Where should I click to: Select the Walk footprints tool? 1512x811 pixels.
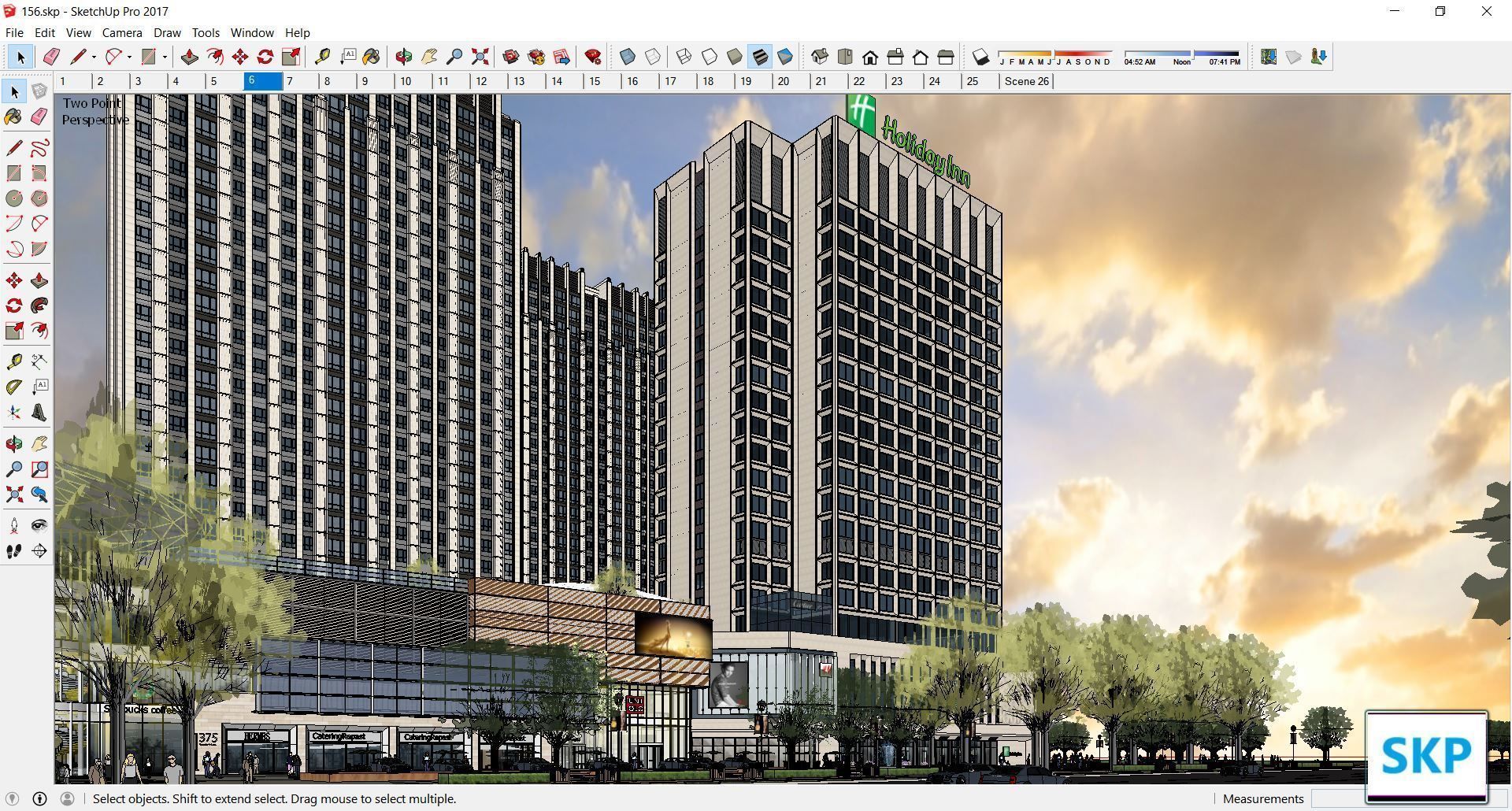tap(14, 551)
